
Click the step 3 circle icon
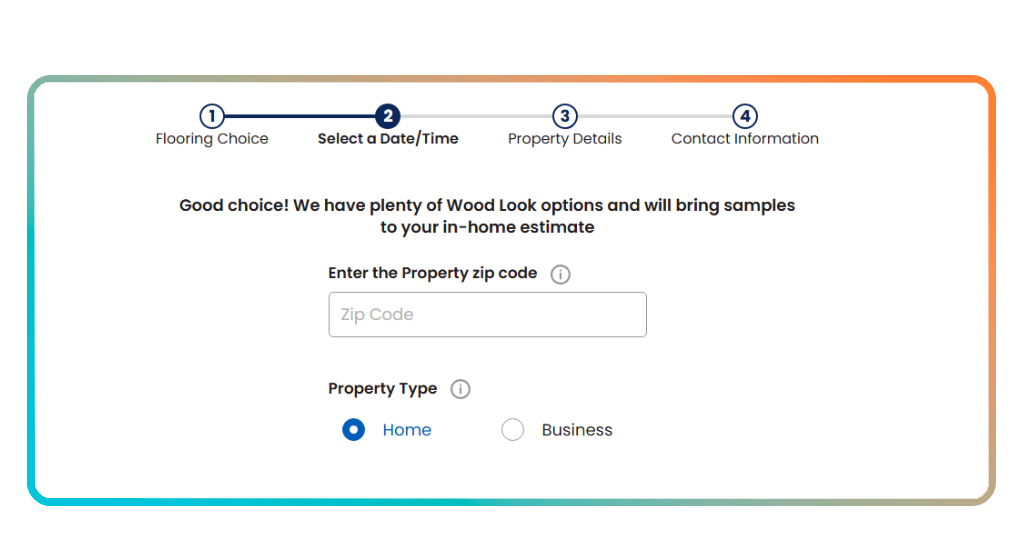click(x=565, y=116)
